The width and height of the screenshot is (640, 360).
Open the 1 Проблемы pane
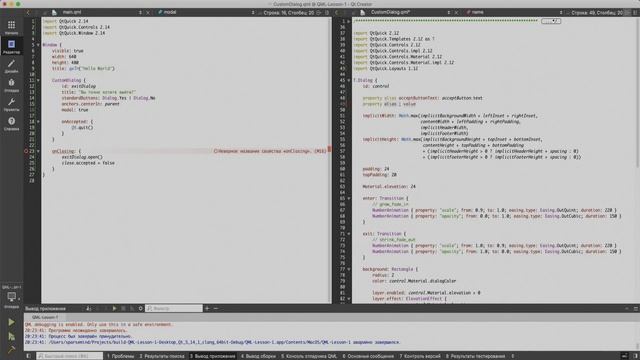click(x=121, y=356)
